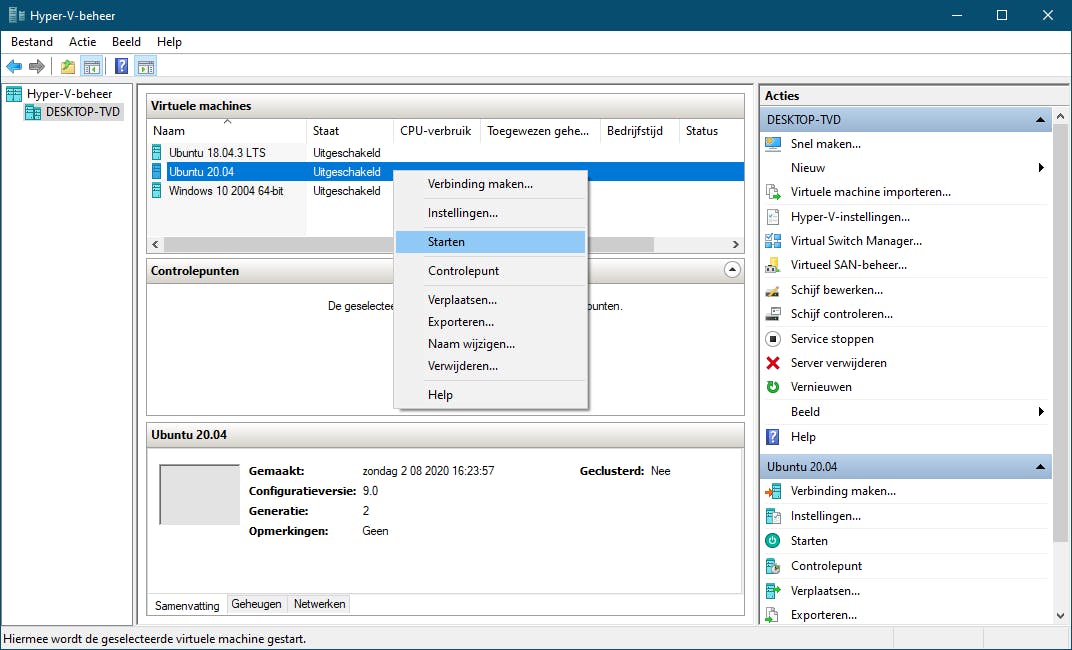This screenshot has height=650, width=1072.
Task: Collapse the DESKTOP-TVD actions section
Action: (1040, 120)
